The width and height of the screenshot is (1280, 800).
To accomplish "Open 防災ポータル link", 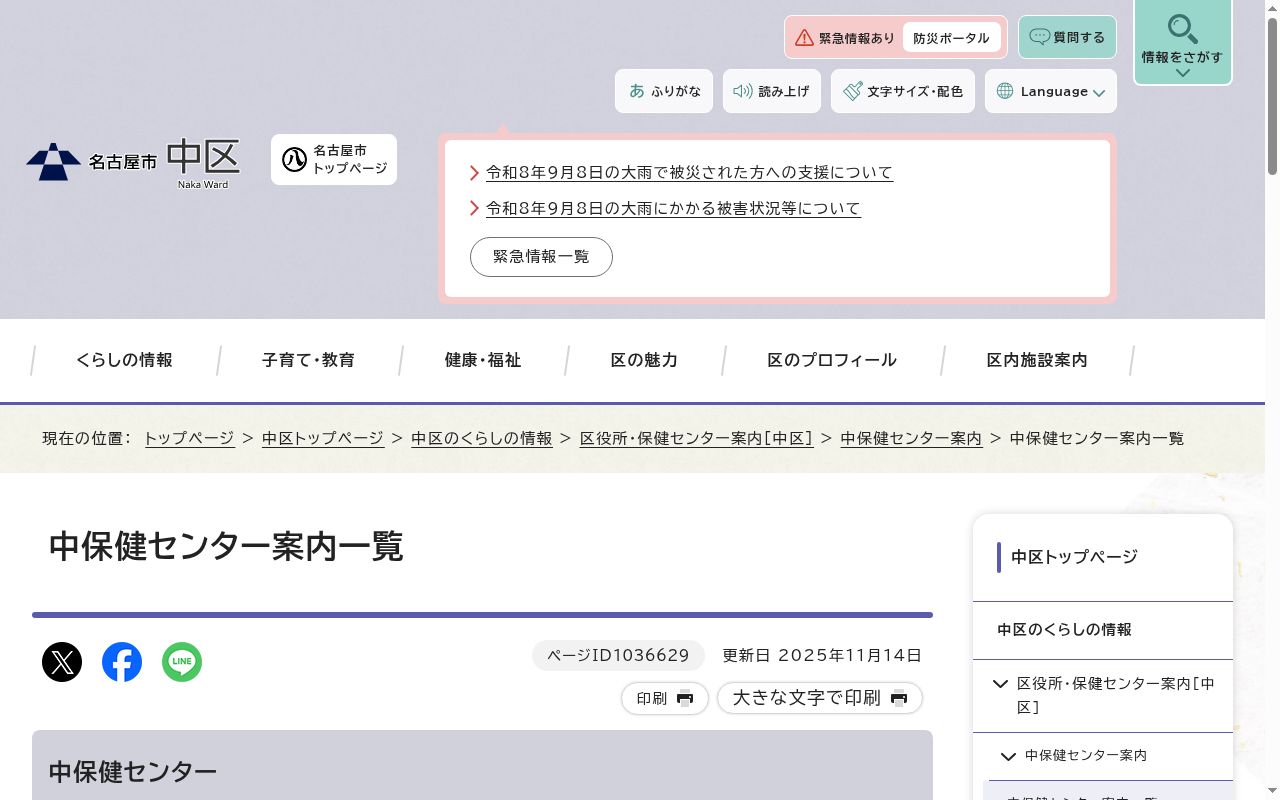I will [x=951, y=38].
